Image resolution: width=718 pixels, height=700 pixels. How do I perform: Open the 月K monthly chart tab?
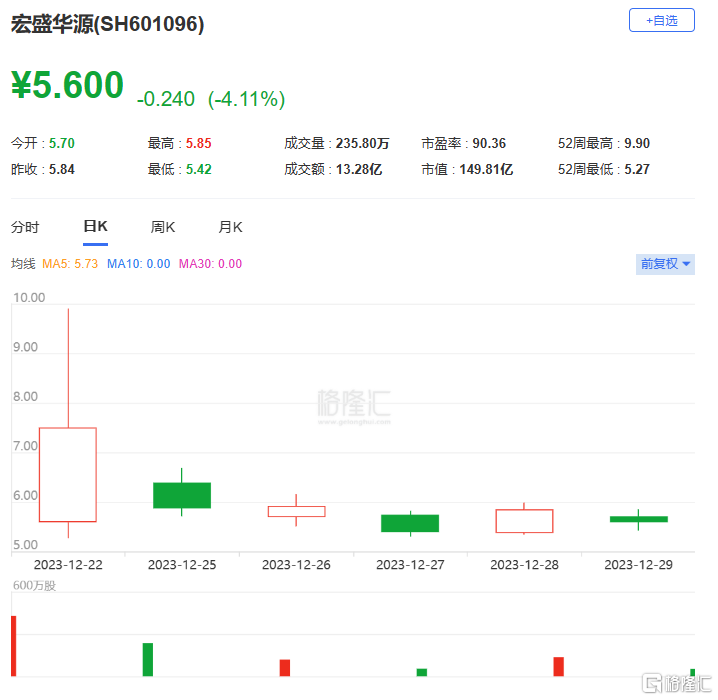coord(230,227)
